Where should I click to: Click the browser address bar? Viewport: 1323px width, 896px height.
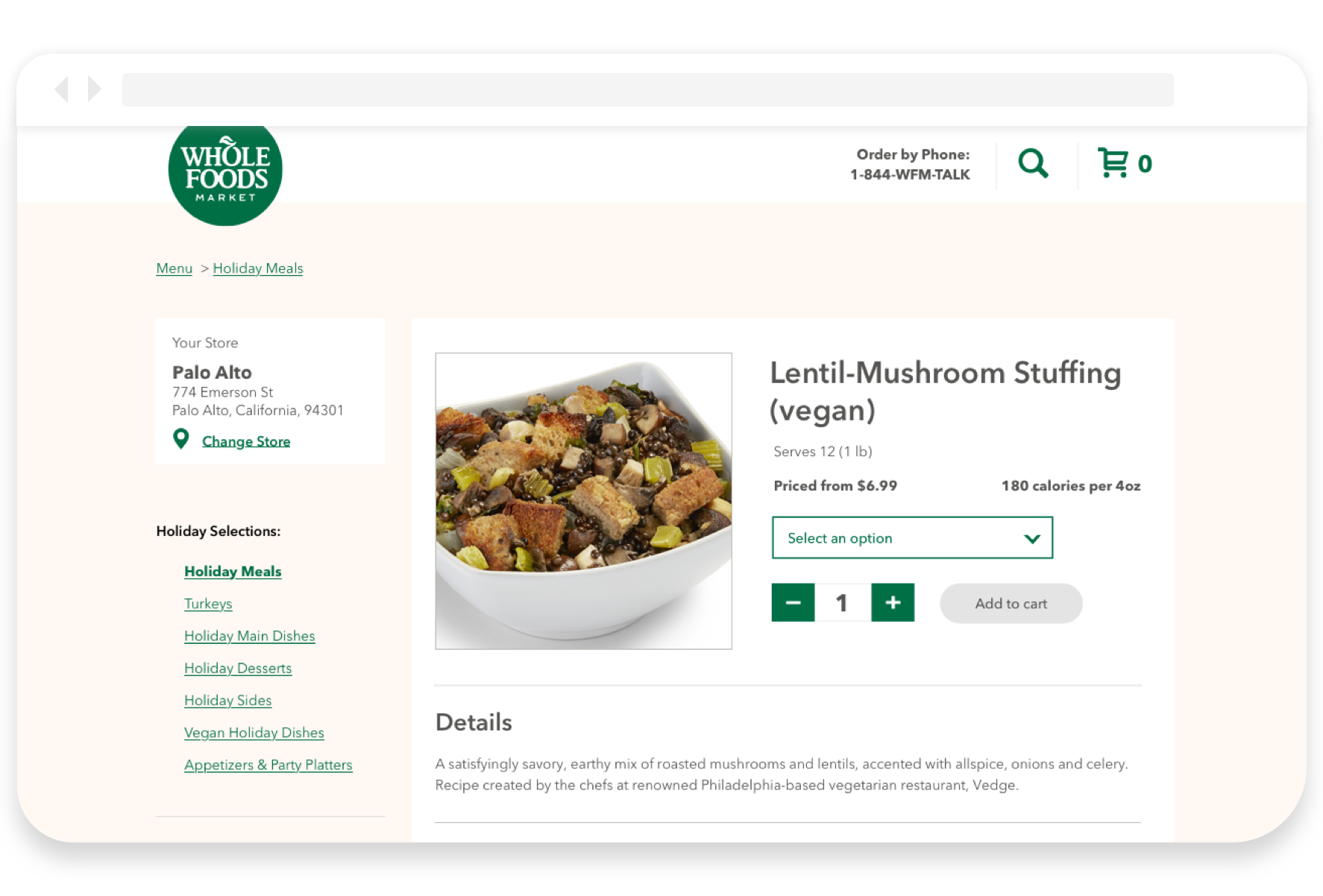[x=647, y=89]
